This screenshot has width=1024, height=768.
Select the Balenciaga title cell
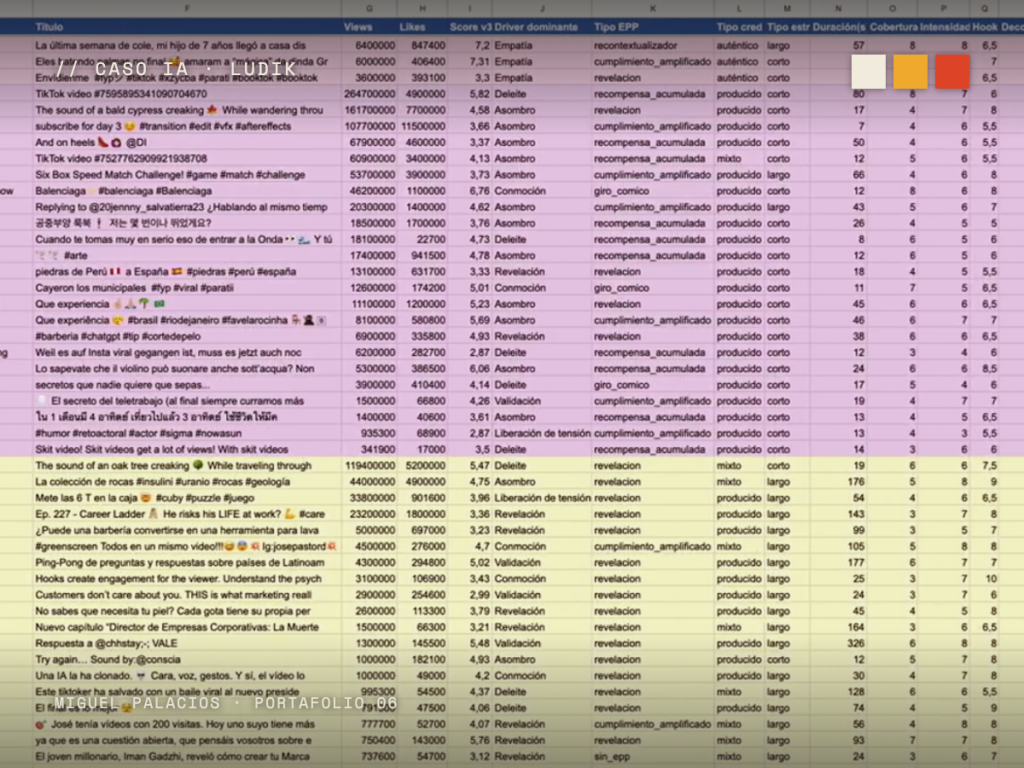coord(123,191)
